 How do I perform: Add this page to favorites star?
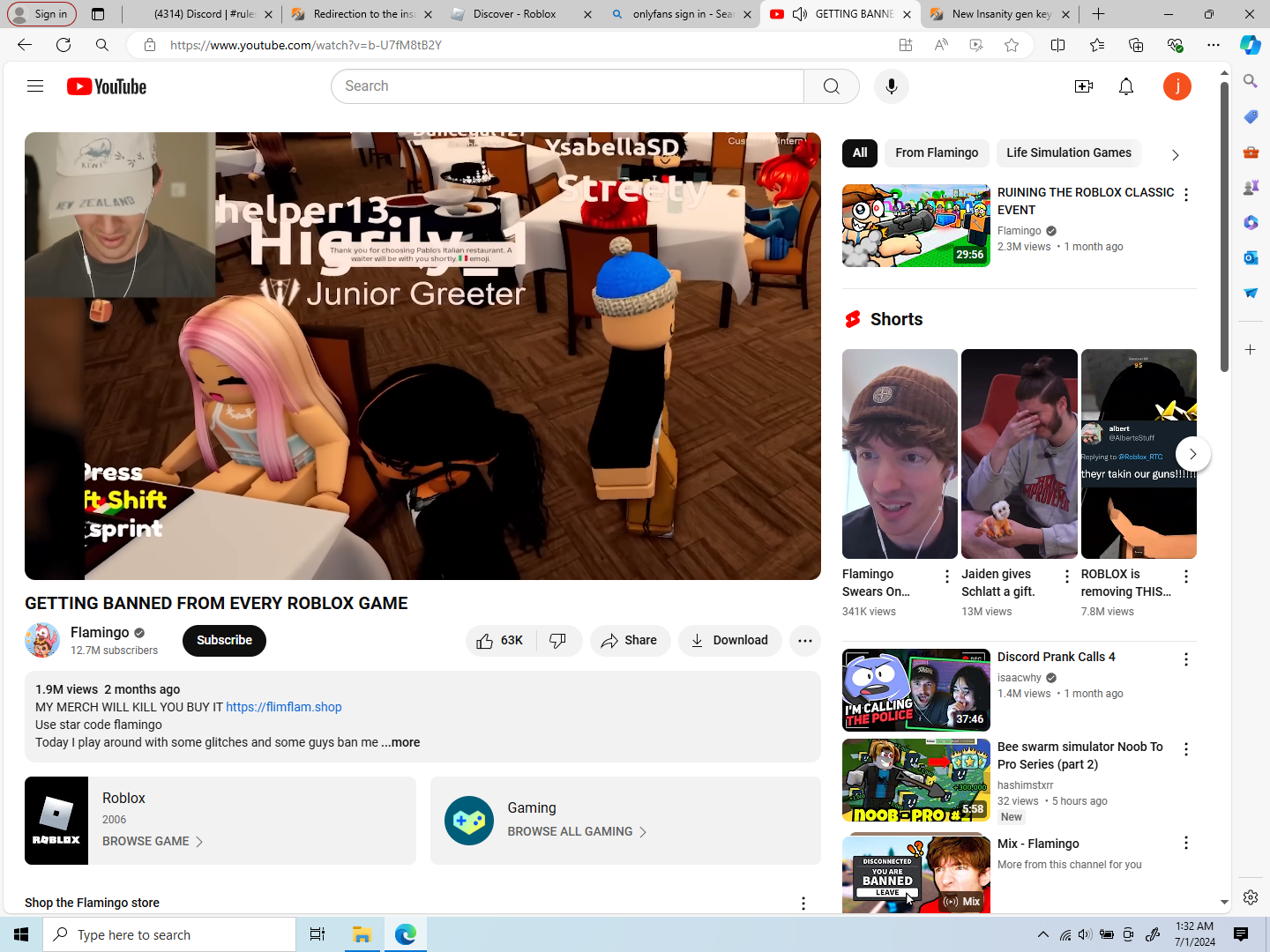(x=1012, y=45)
